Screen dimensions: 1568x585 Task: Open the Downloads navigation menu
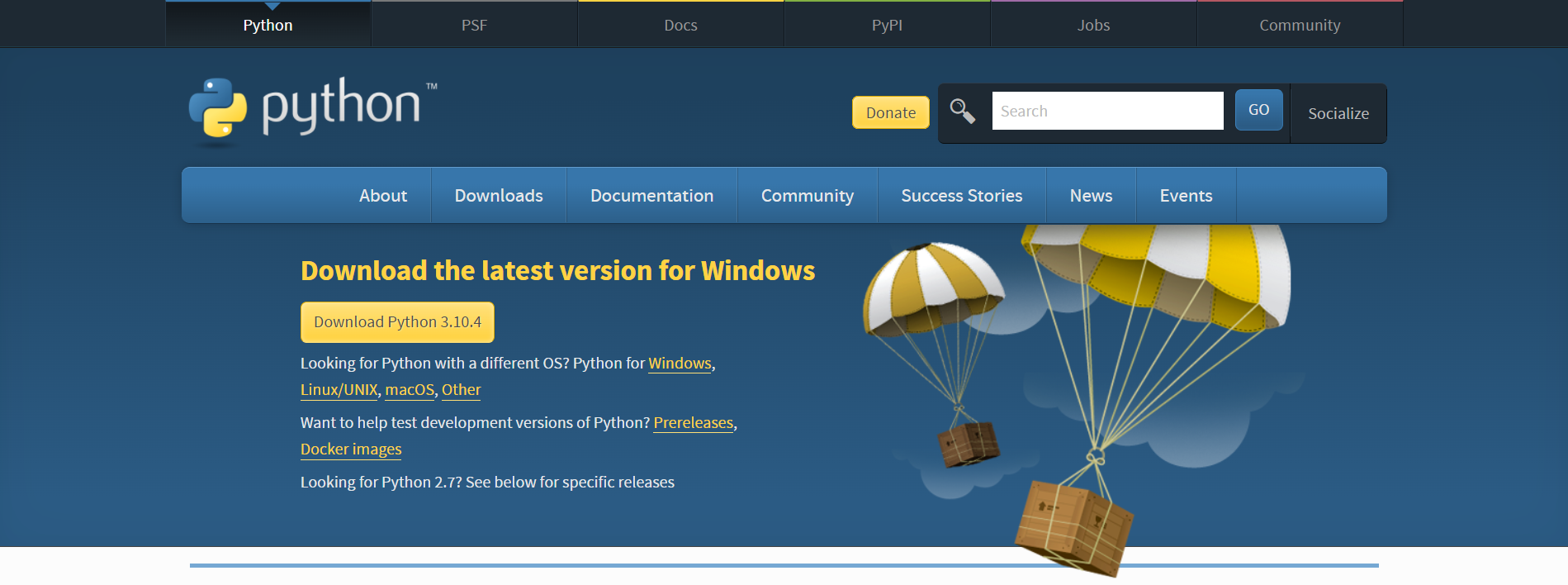click(x=499, y=196)
